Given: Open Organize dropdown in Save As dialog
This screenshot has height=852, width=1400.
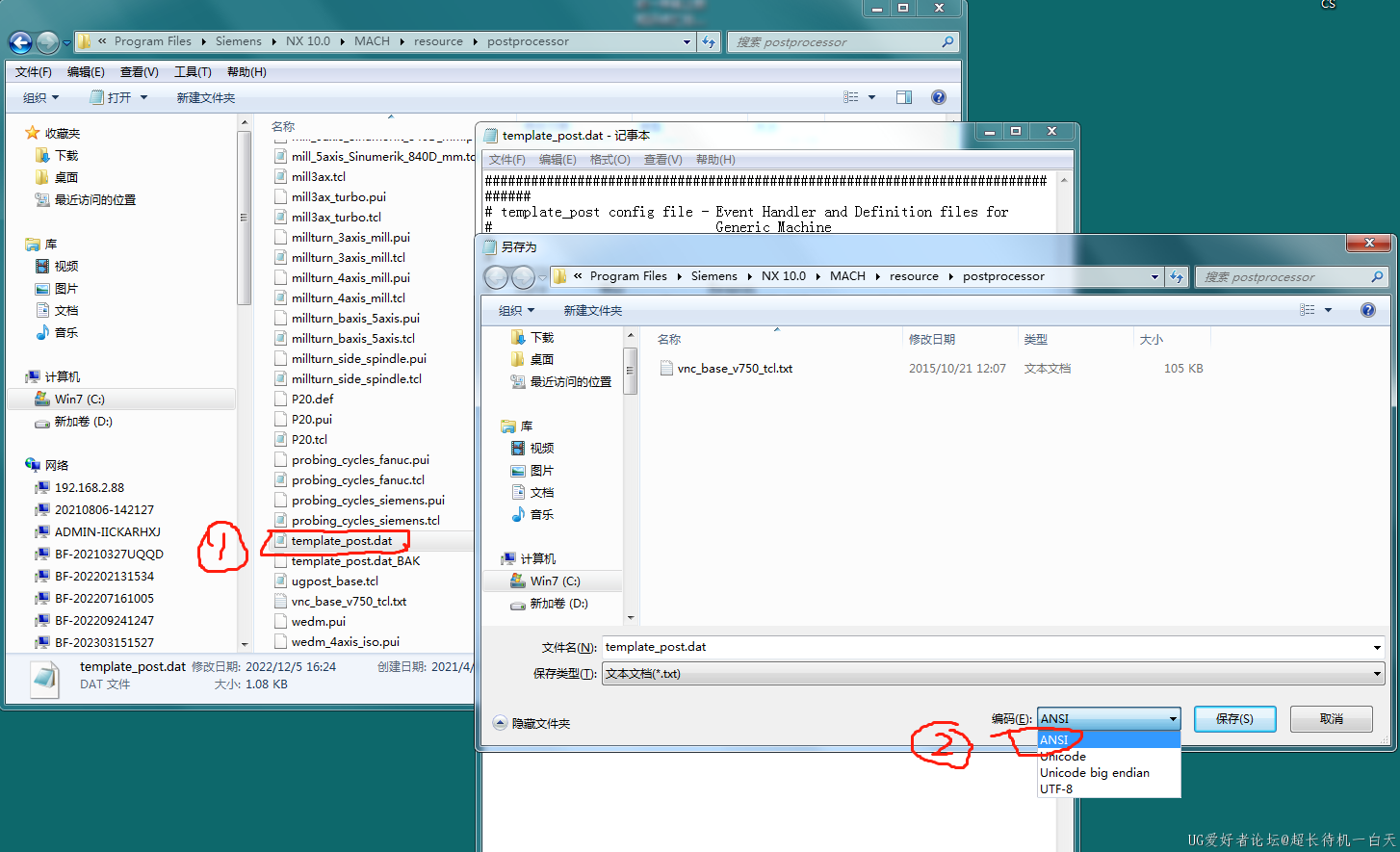Looking at the screenshot, I should [516, 310].
